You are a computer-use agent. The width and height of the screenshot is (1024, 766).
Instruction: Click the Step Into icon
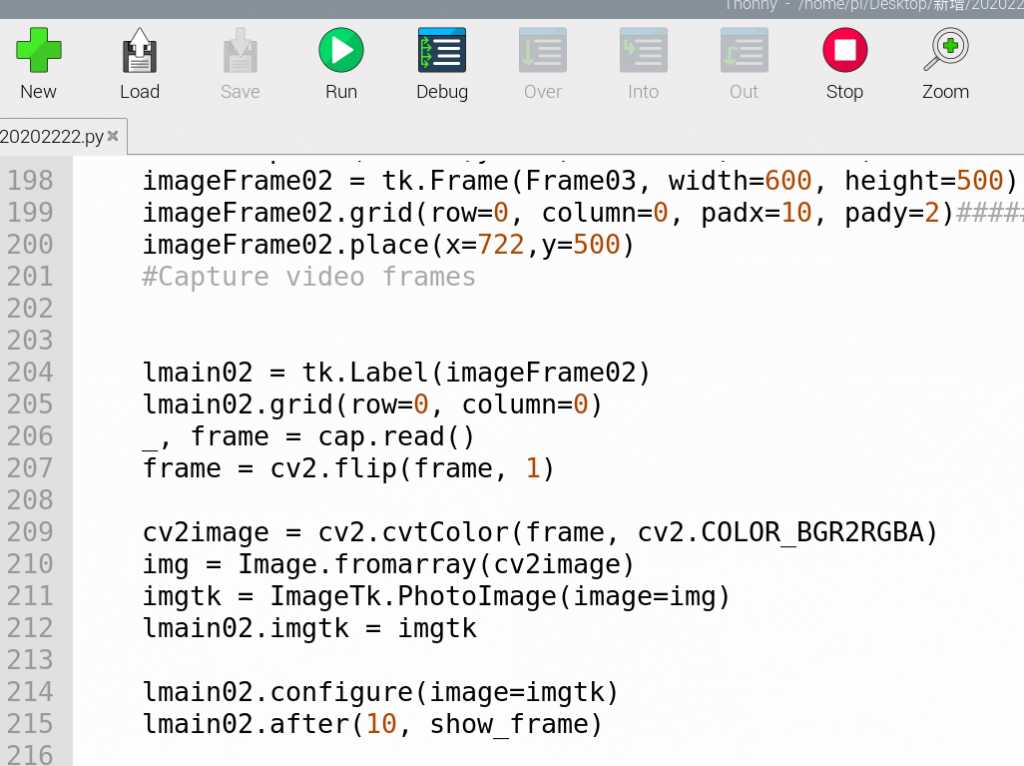[643, 50]
